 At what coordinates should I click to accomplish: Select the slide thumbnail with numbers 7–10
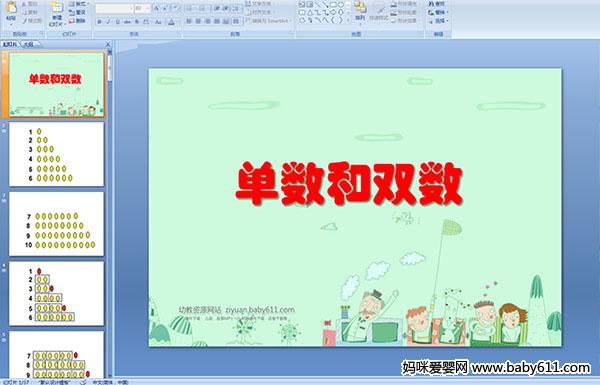56,224
